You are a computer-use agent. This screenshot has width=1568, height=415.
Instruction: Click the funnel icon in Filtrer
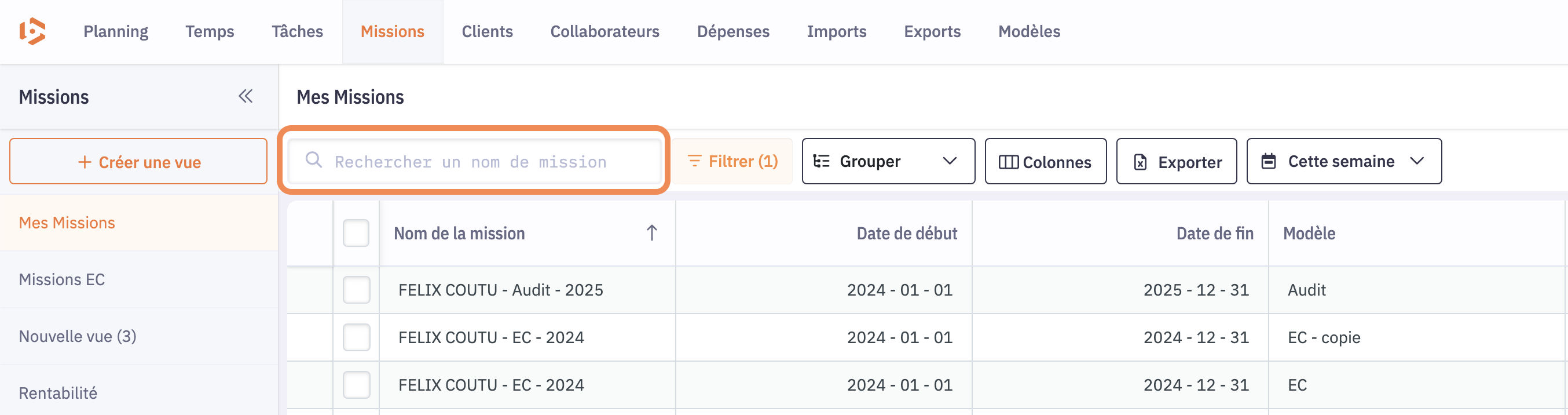(694, 161)
